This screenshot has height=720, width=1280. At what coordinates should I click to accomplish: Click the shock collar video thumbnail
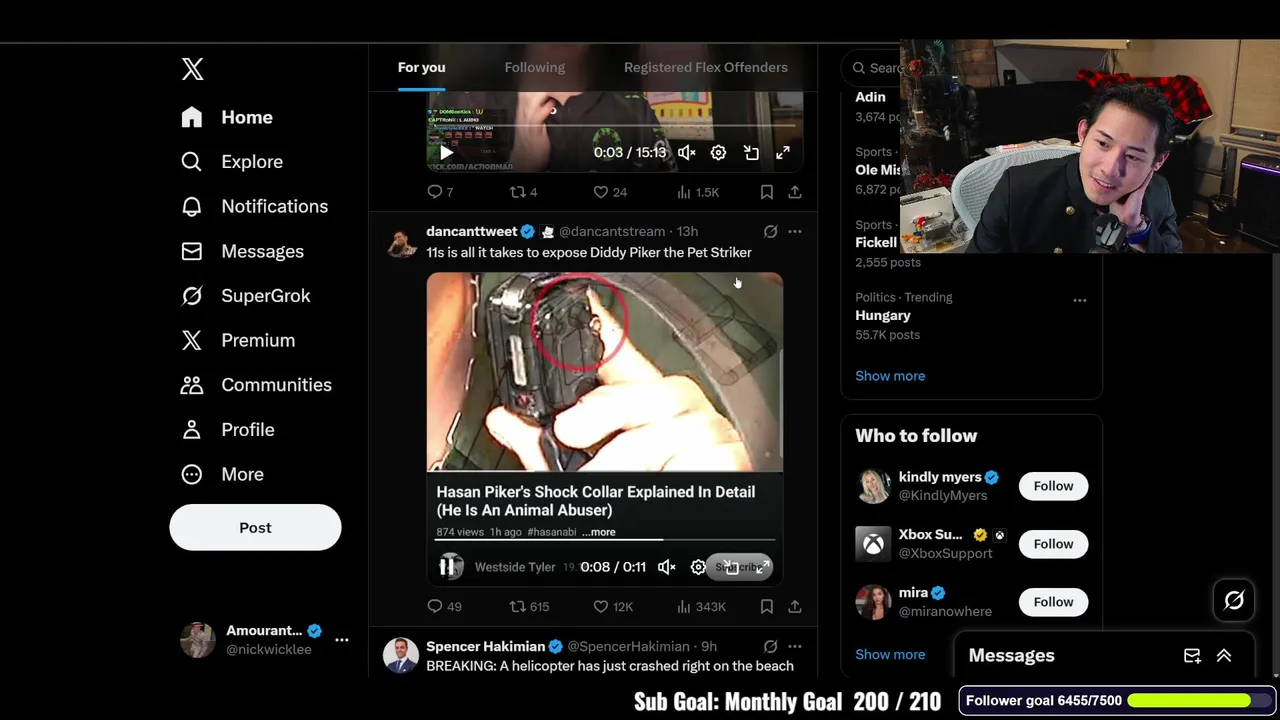[605, 372]
